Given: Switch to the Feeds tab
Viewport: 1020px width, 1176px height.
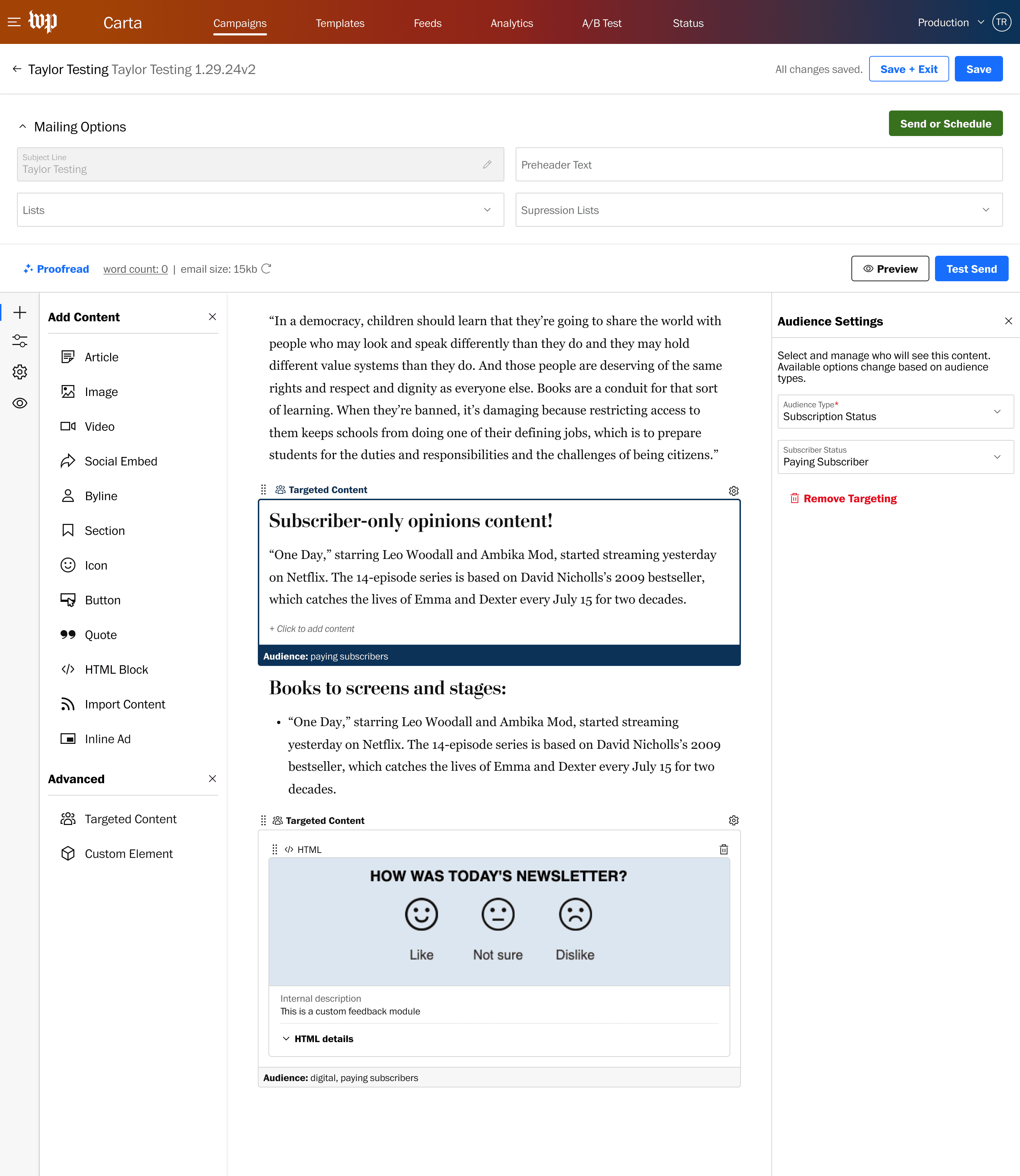Looking at the screenshot, I should pyautogui.click(x=427, y=23).
